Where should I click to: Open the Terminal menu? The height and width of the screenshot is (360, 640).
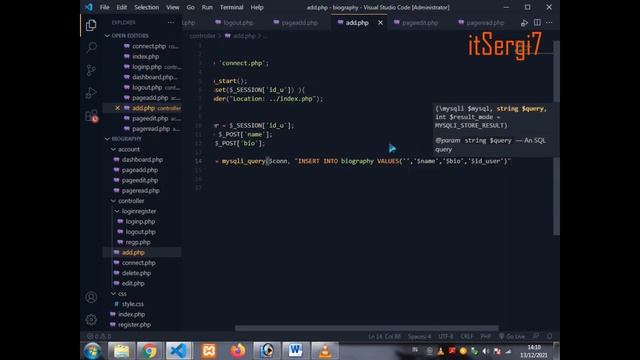(x=231, y=7)
